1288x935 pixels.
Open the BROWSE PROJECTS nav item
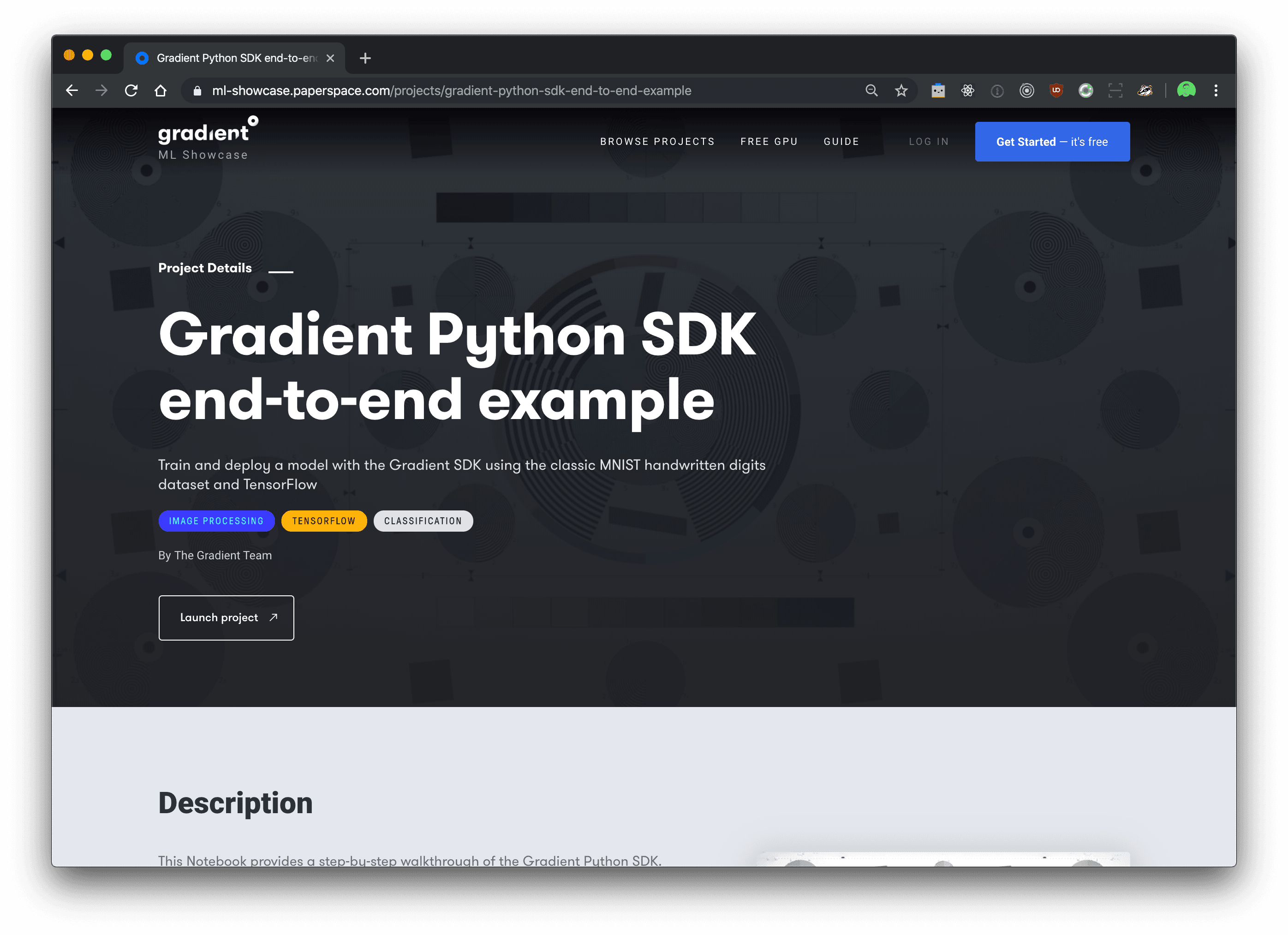point(657,141)
